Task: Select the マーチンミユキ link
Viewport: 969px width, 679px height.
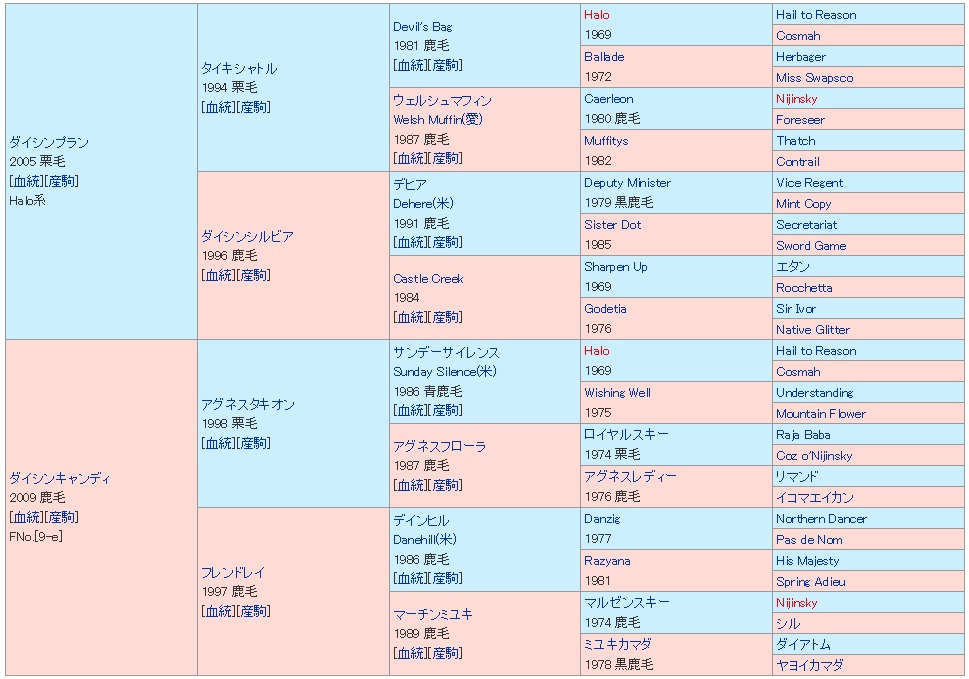Action: coord(433,615)
